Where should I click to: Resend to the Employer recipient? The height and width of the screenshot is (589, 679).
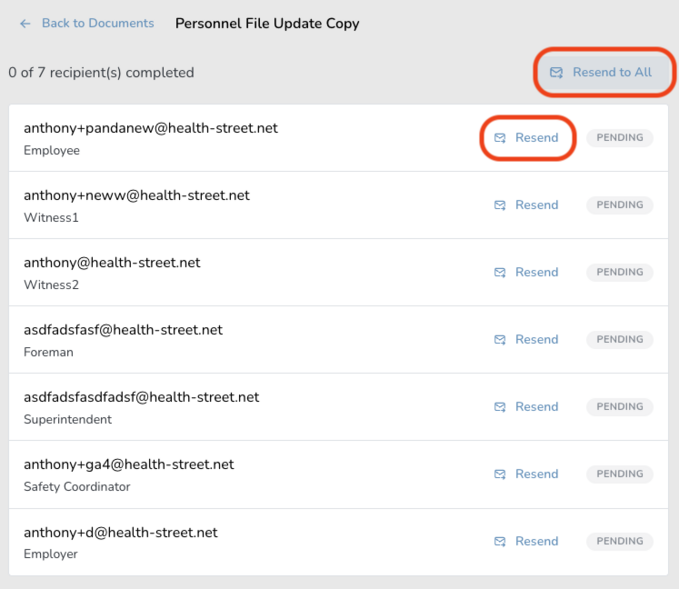tap(527, 541)
